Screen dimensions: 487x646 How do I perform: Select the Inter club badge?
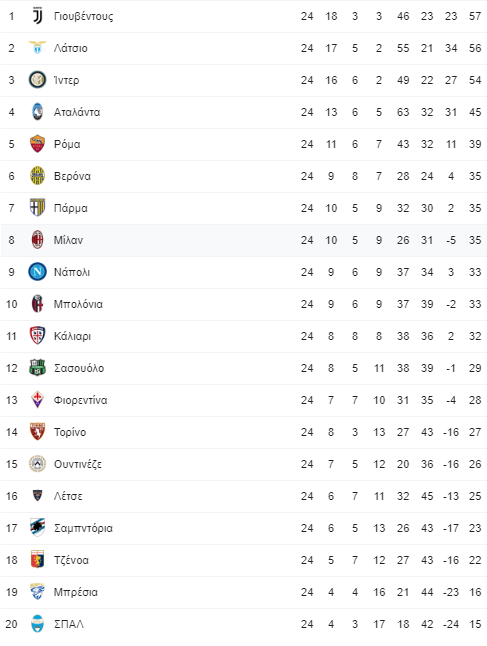pyautogui.click(x=37, y=80)
